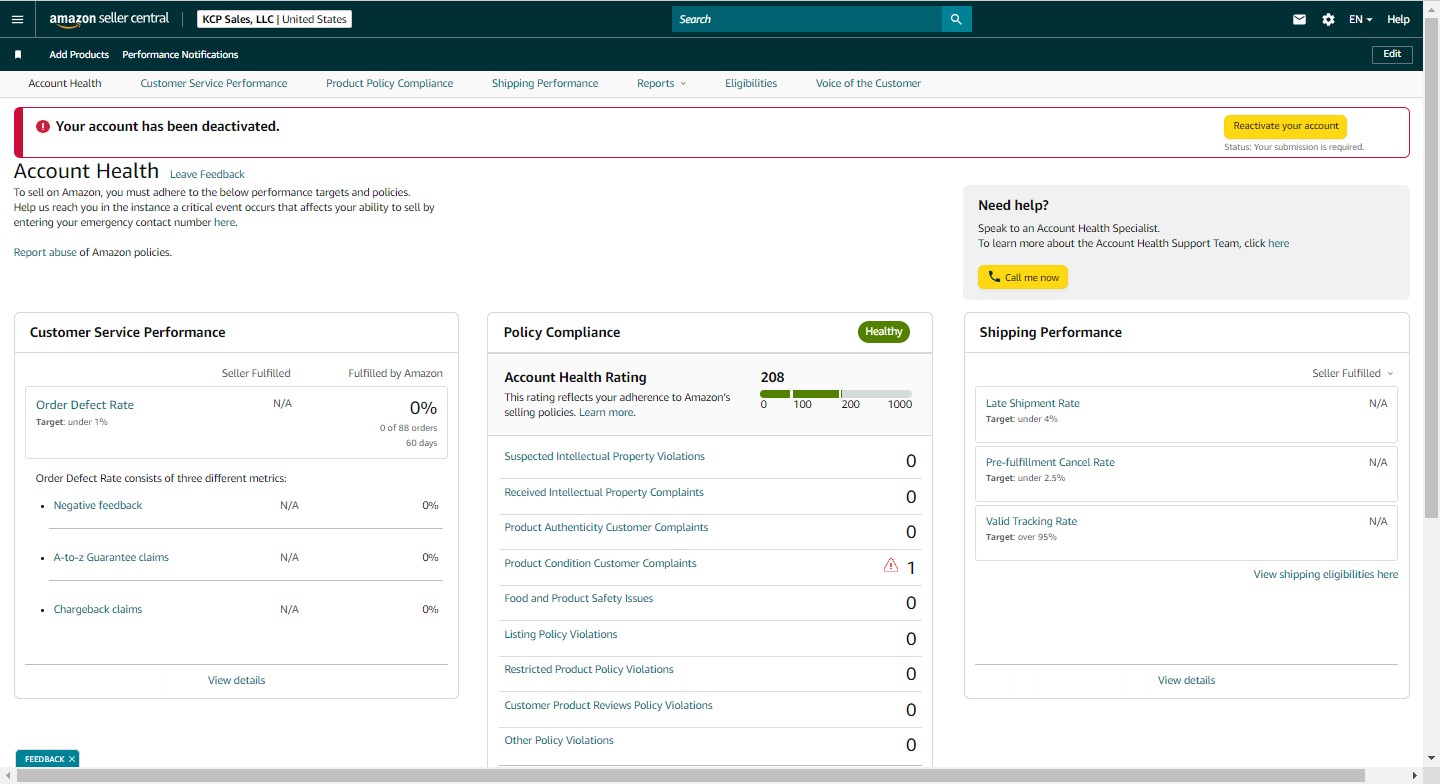Viewport: 1440px width, 784px height.
Task: Open the Voice of the Customer tab
Action: (x=868, y=84)
